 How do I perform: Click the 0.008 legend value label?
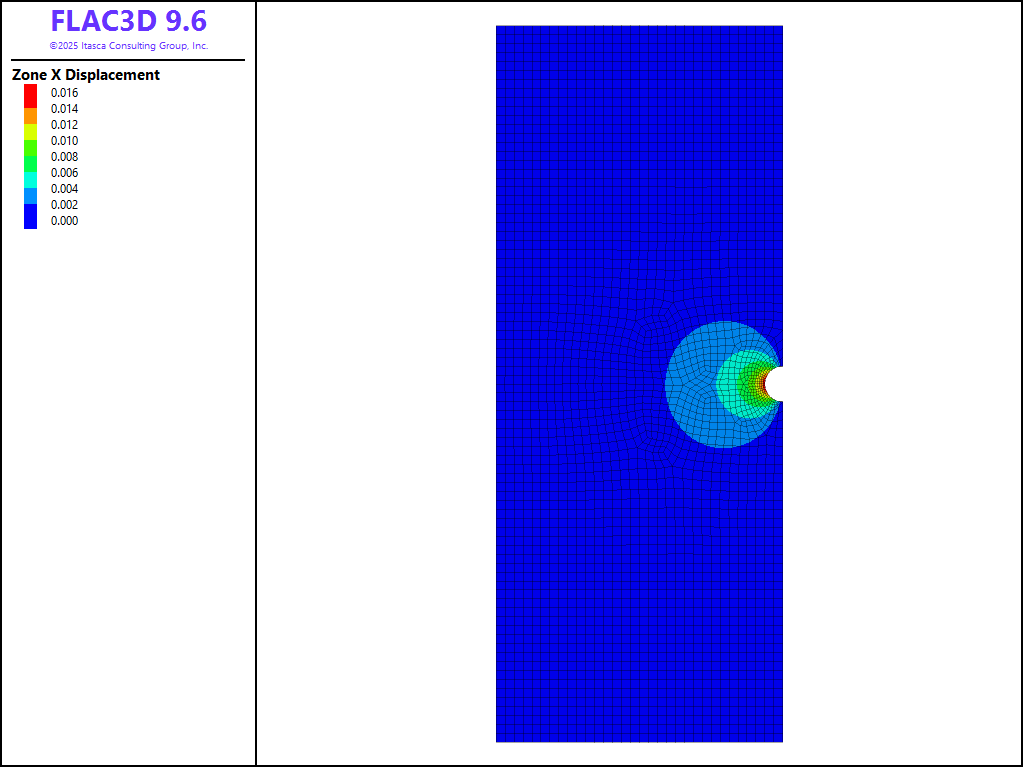64,157
